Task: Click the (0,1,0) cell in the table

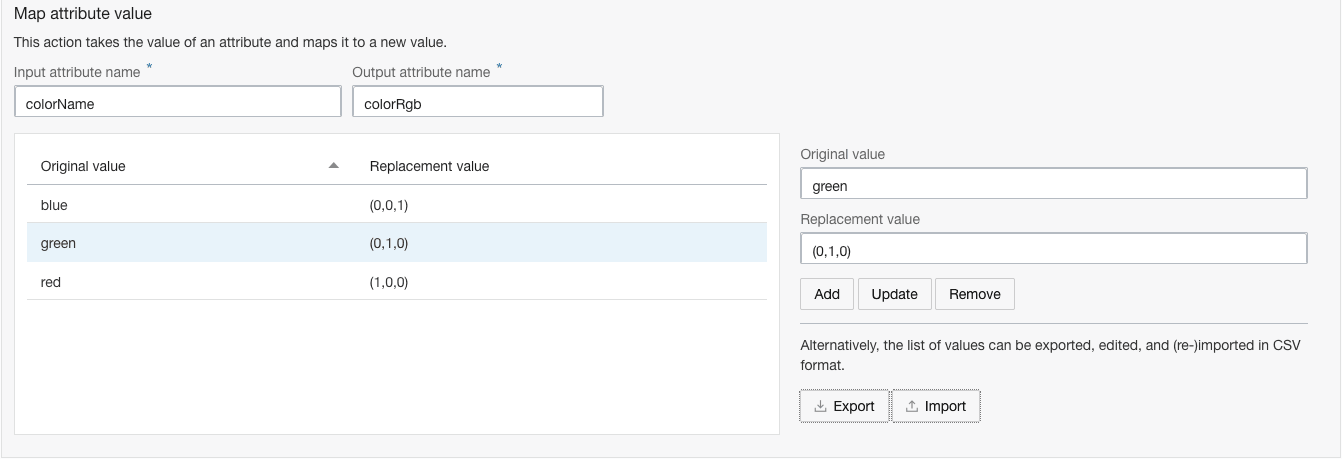Action: (x=389, y=243)
